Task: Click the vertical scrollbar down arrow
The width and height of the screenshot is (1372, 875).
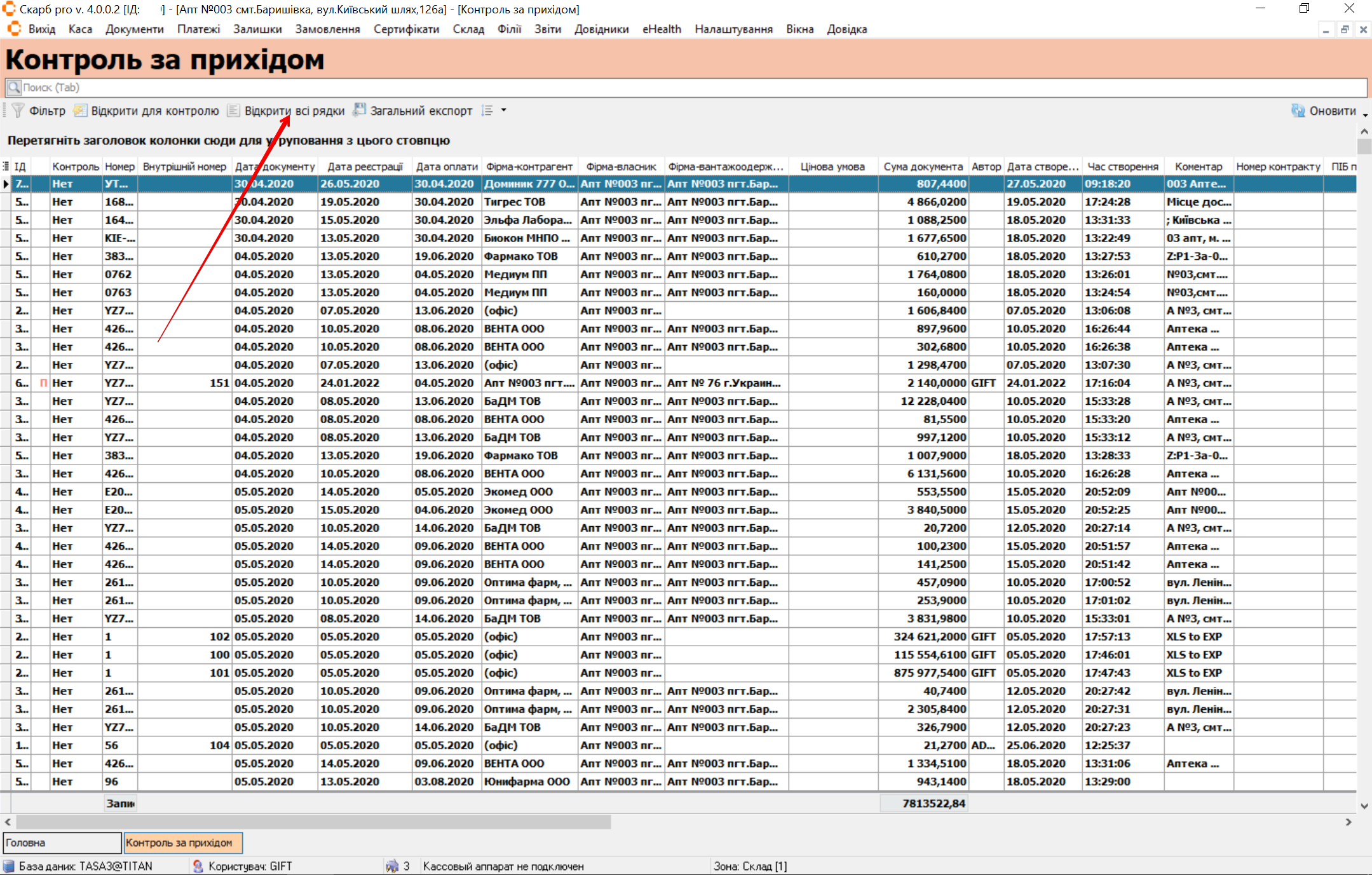Action: (x=1364, y=806)
